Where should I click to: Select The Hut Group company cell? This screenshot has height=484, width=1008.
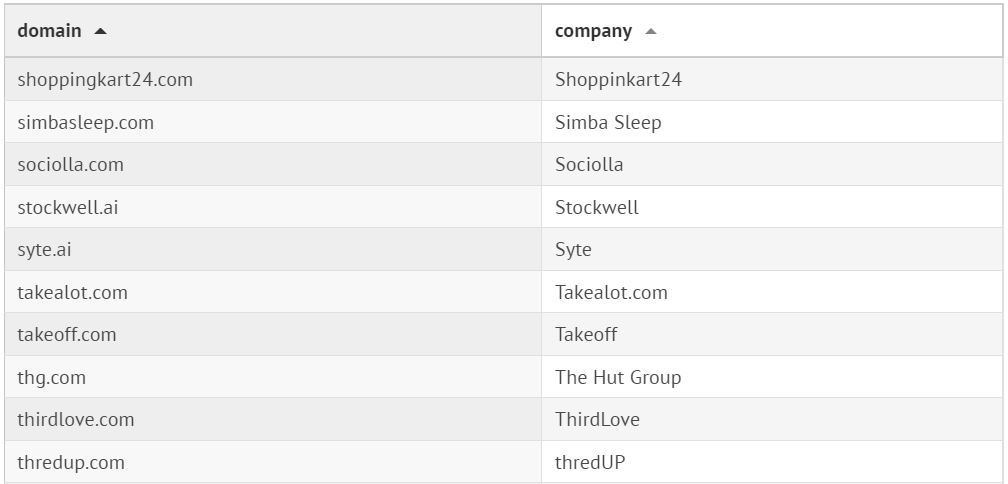(618, 378)
